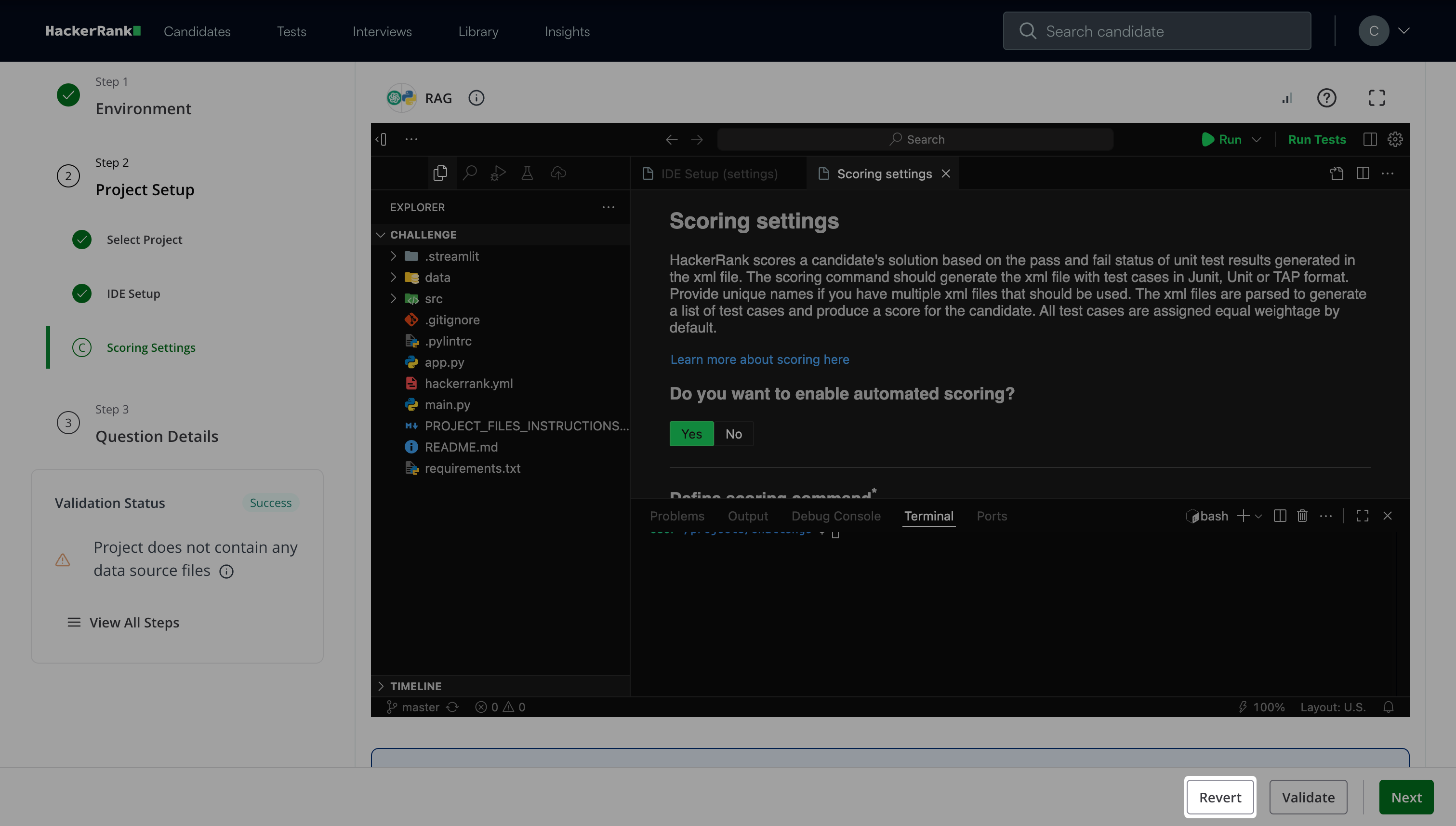The image size is (1456, 826).
Task: Open README.md in the explorer
Action: [461, 447]
